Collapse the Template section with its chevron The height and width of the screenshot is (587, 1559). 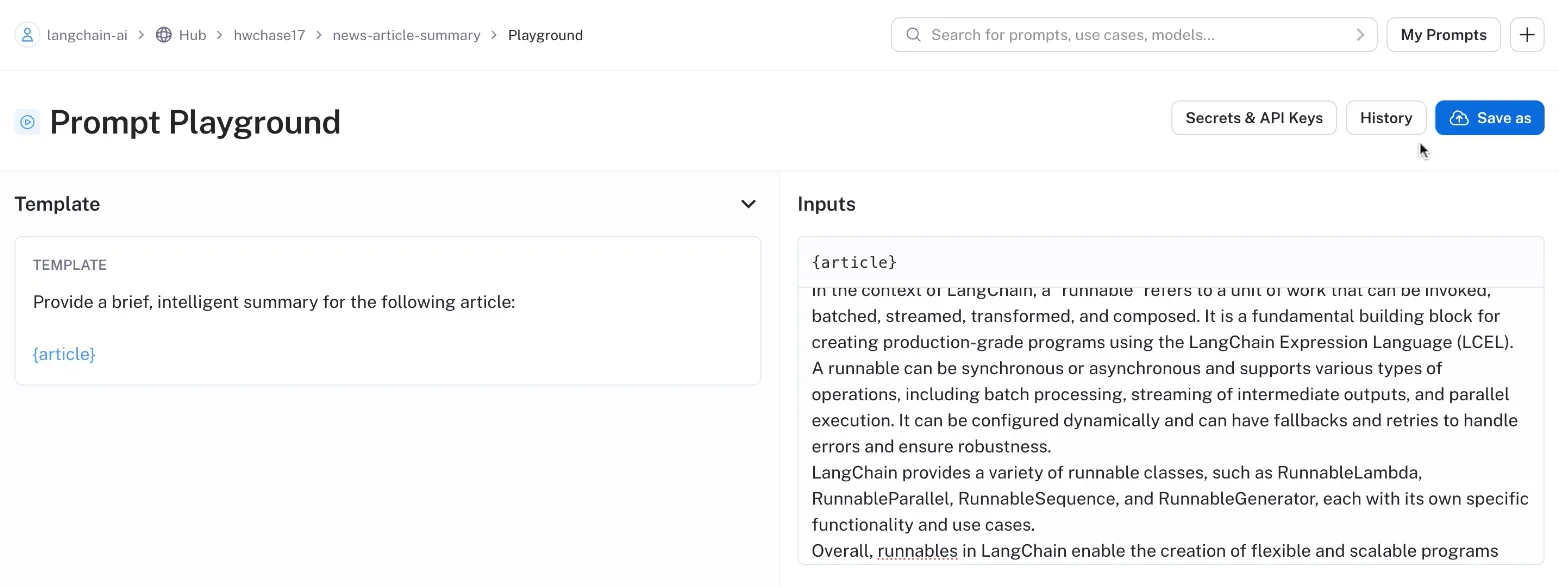coord(748,203)
